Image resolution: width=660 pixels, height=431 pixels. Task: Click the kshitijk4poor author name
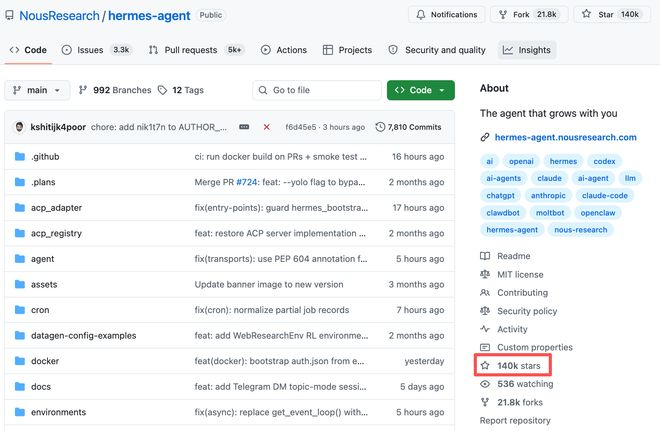coord(58,127)
